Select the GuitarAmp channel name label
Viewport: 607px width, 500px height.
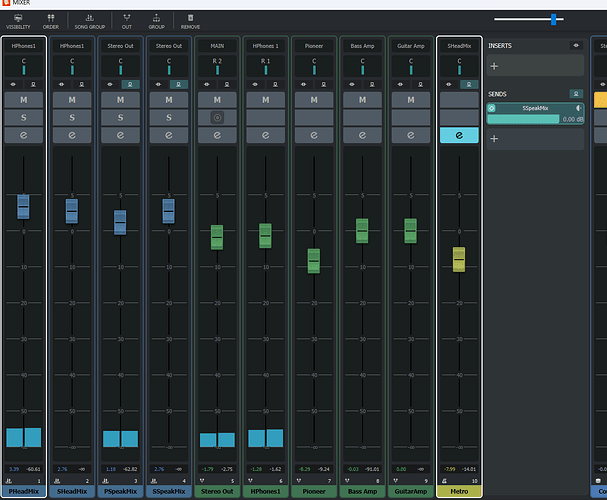pyautogui.click(x=411, y=491)
